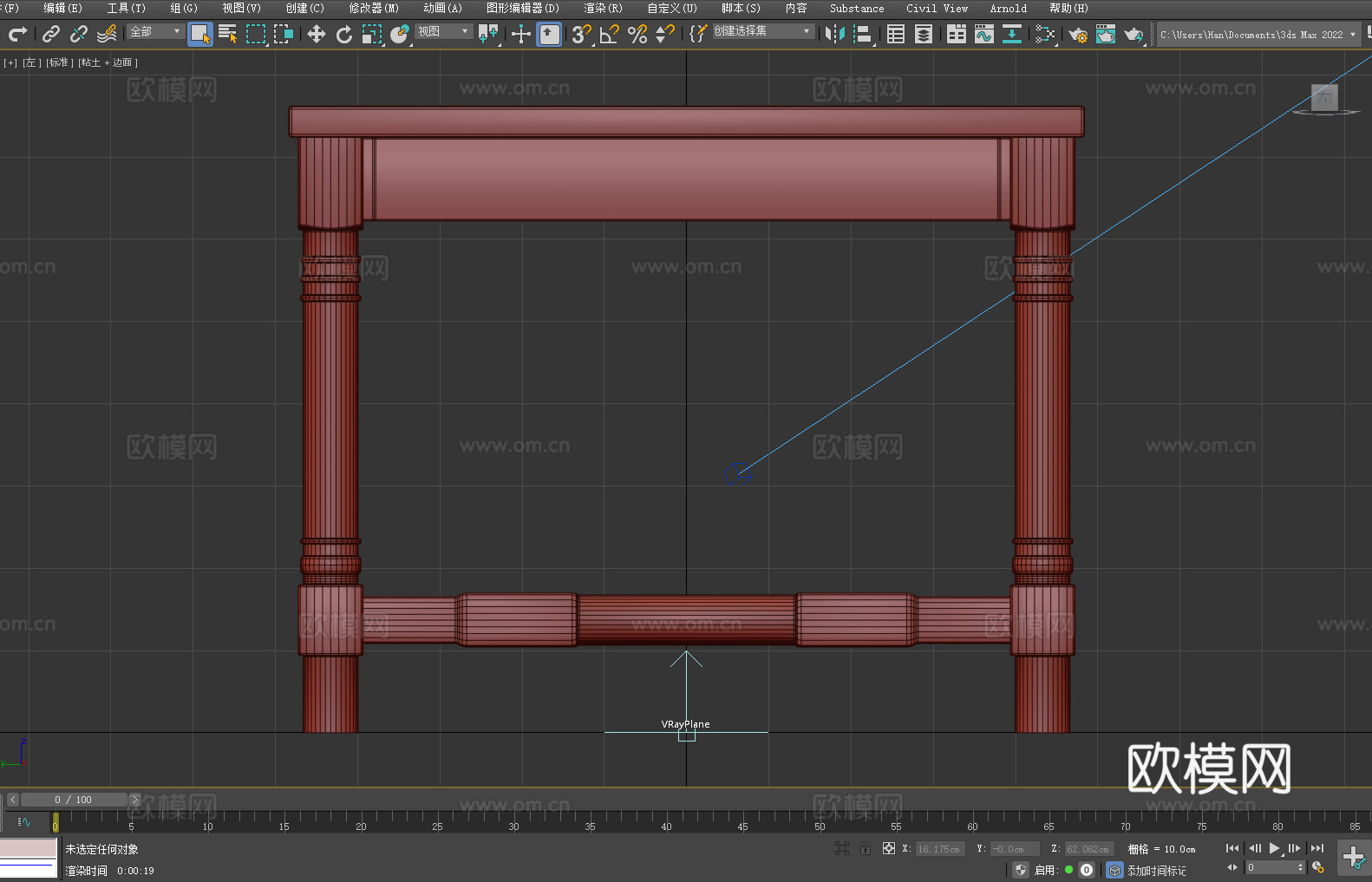Click the time slider 0 / 100 thumb
This screenshot has height=882, width=1372.
coord(75,800)
